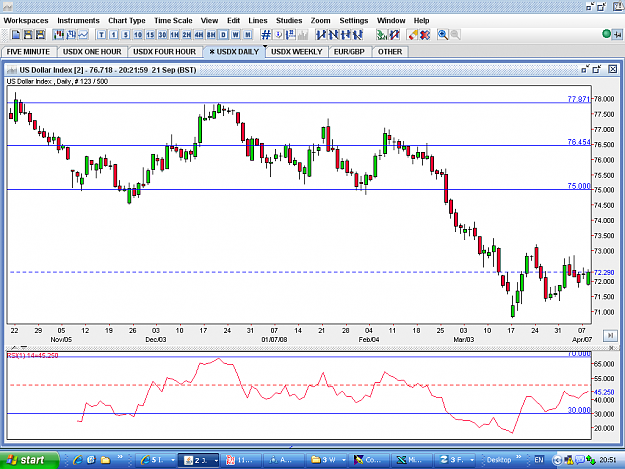Close the USDX DAILY tab with its X
Viewport: 625px width, 469px height.
[x=212, y=52]
